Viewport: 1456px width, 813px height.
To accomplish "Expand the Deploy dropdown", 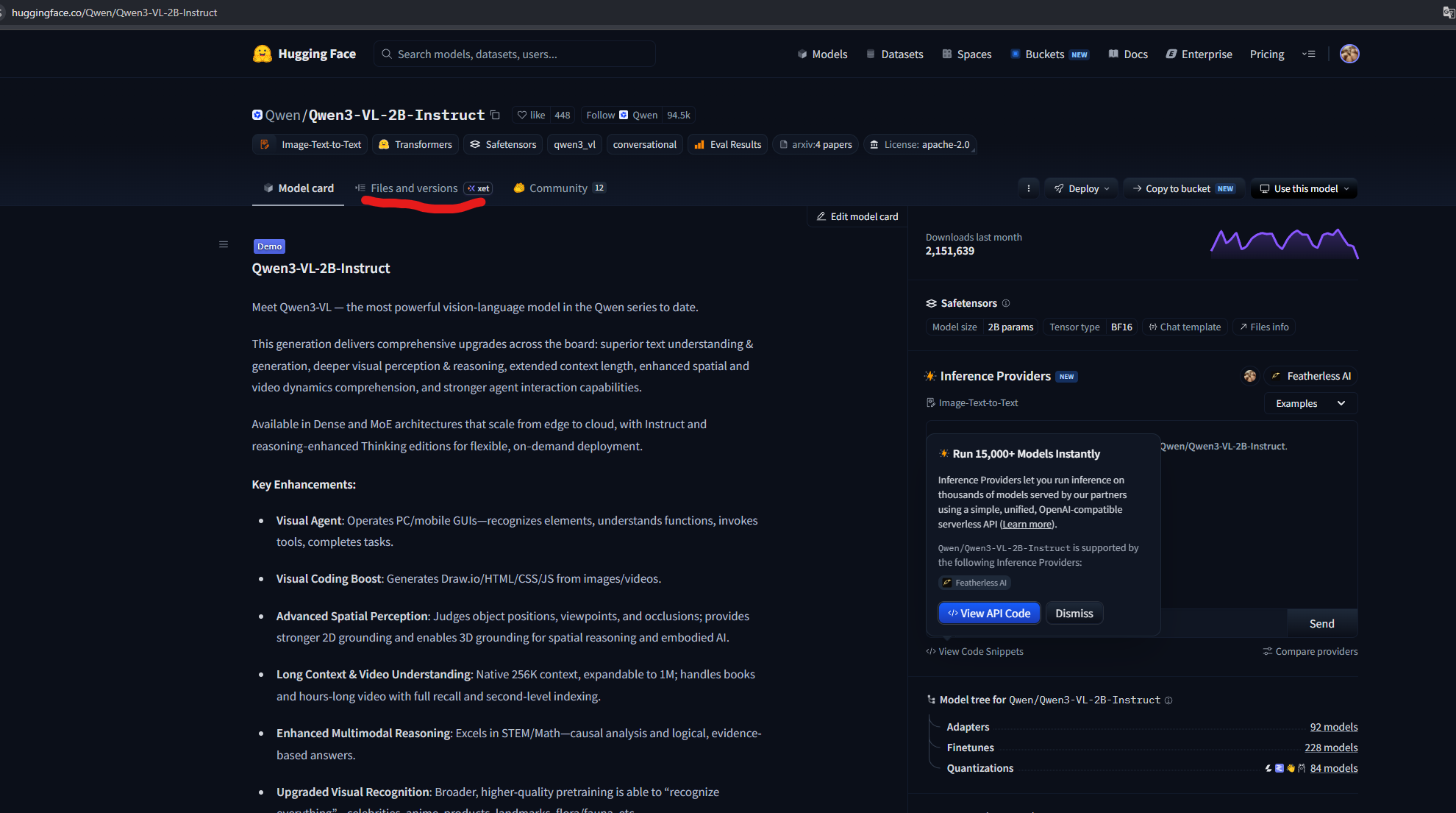I will coord(1082,188).
